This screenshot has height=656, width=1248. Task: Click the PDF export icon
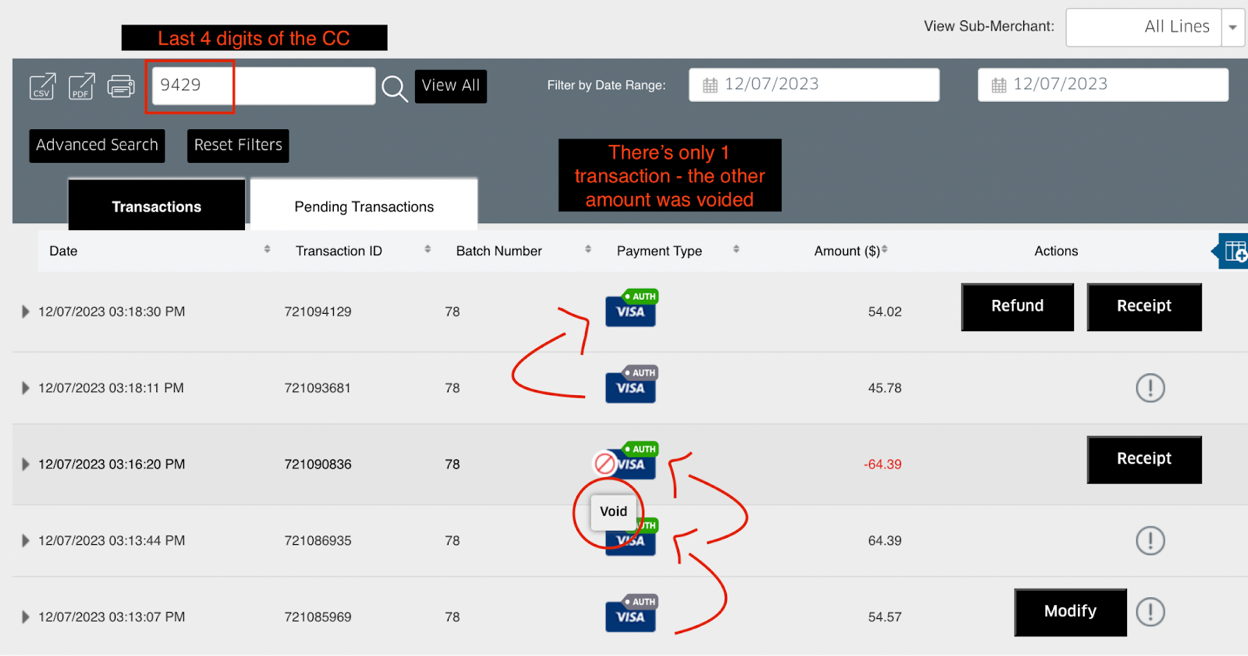click(x=81, y=86)
